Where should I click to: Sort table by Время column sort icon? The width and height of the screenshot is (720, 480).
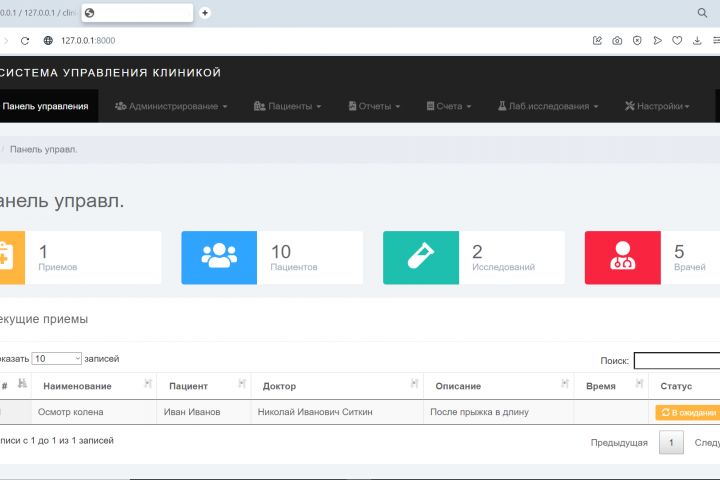pyautogui.click(x=639, y=383)
